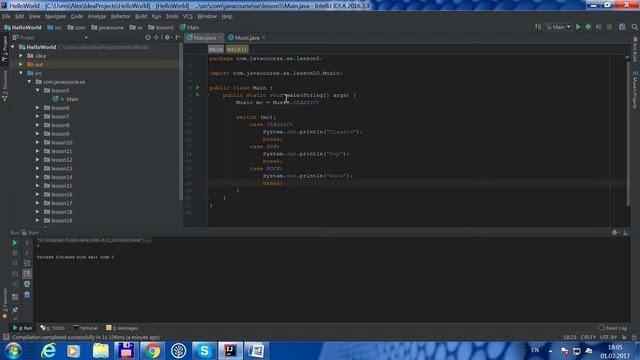640x360 pixels.
Task: Open Search Everywhere magnifier icon
Action: coord(635,27)
